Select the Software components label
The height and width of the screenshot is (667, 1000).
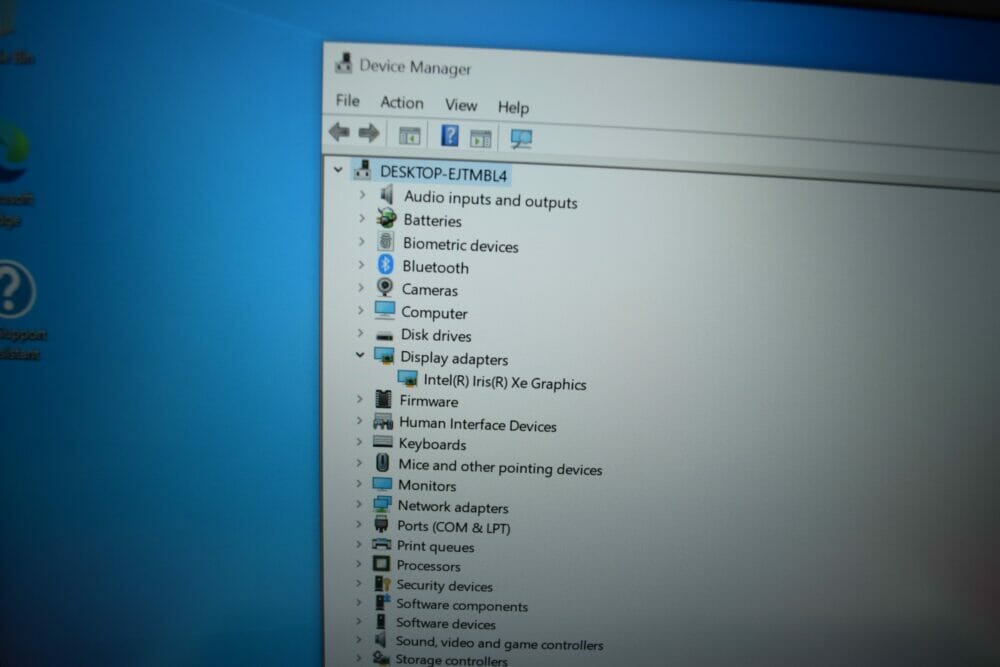tap(462, 605)
